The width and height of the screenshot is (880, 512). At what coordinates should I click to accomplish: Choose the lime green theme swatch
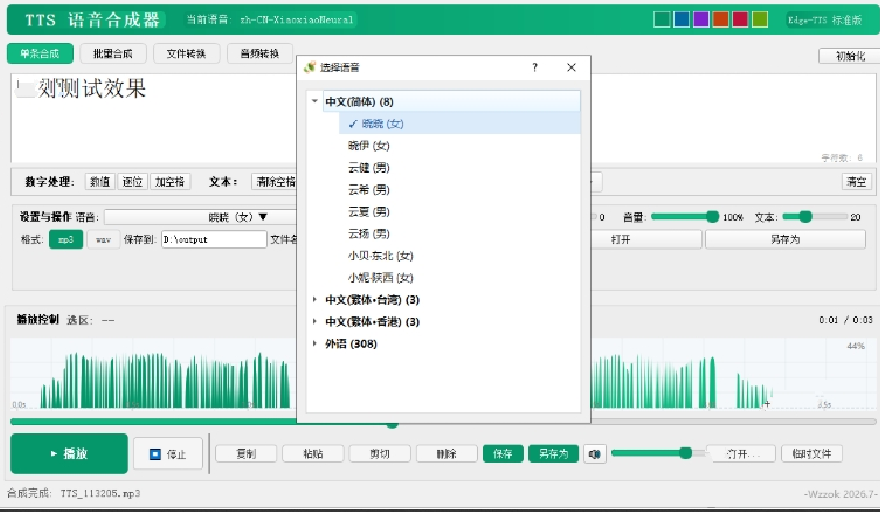pyautogui.click(x=760, y=20)
